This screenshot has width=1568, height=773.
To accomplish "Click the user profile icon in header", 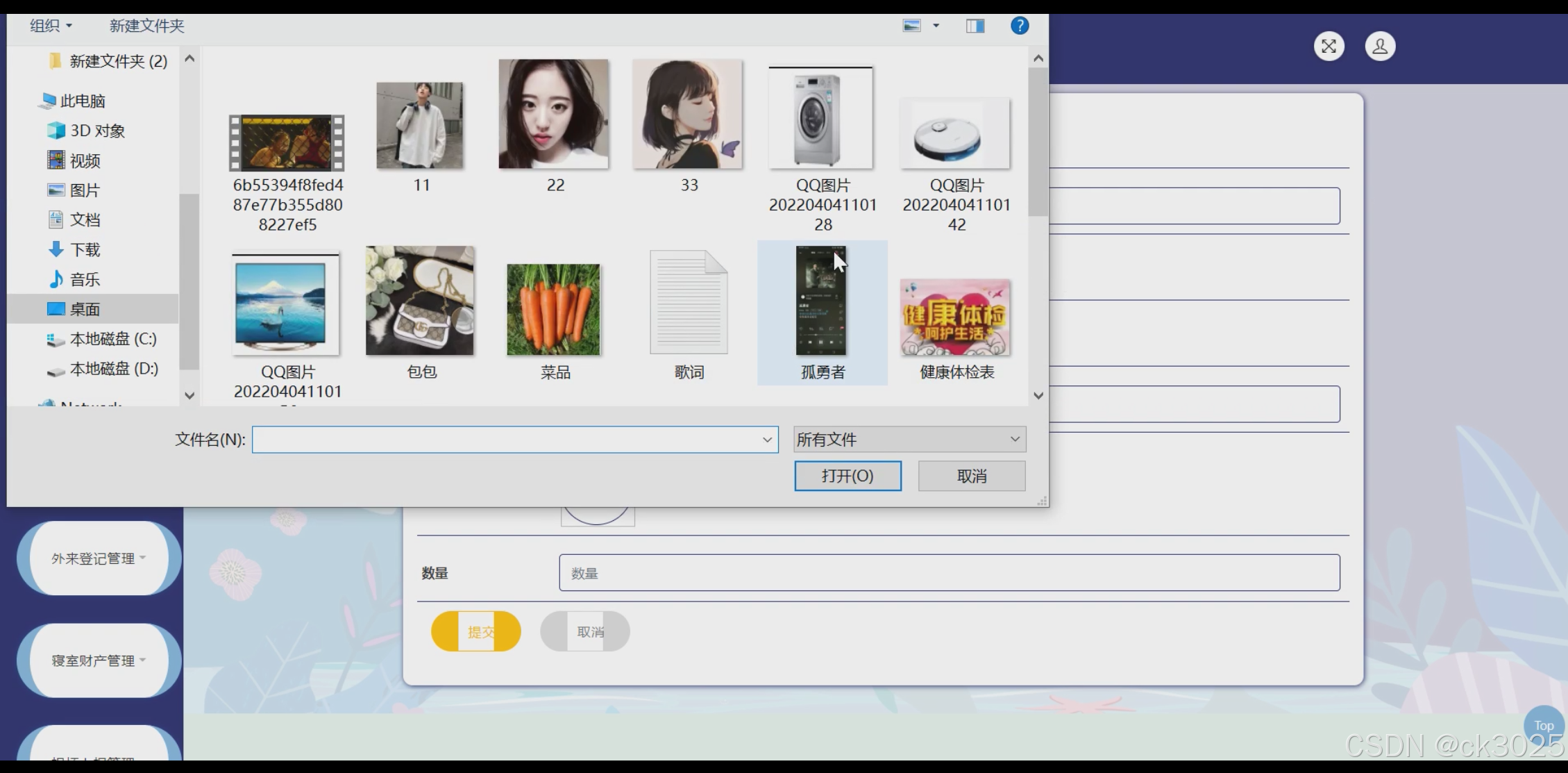I will 1380,47.
